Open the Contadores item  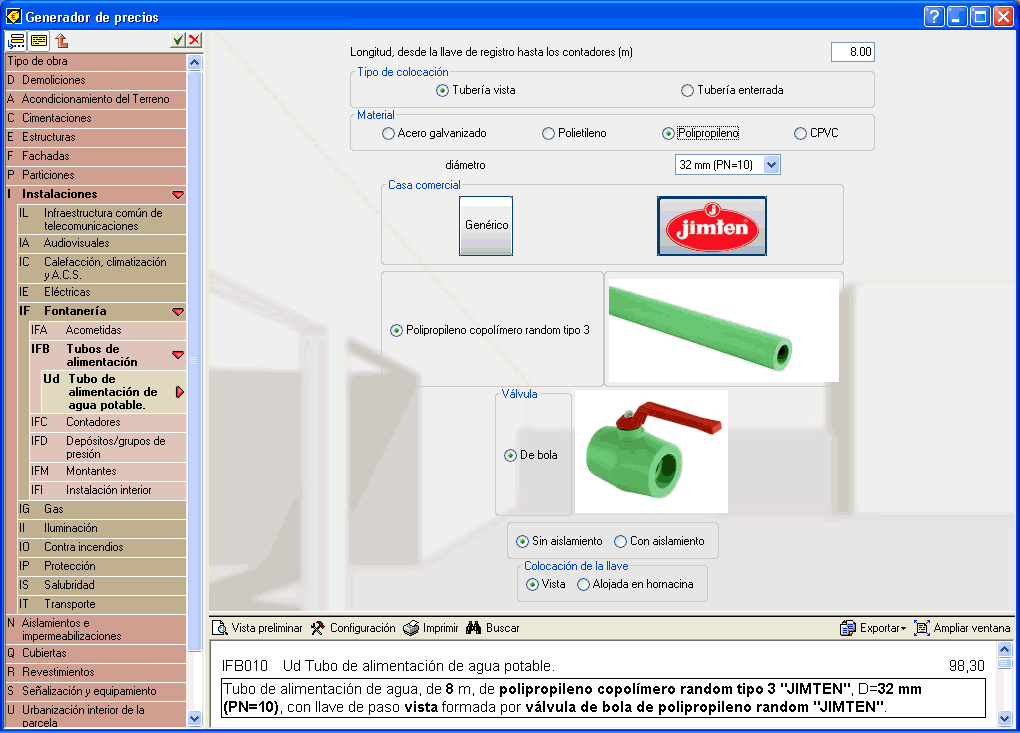108,421
